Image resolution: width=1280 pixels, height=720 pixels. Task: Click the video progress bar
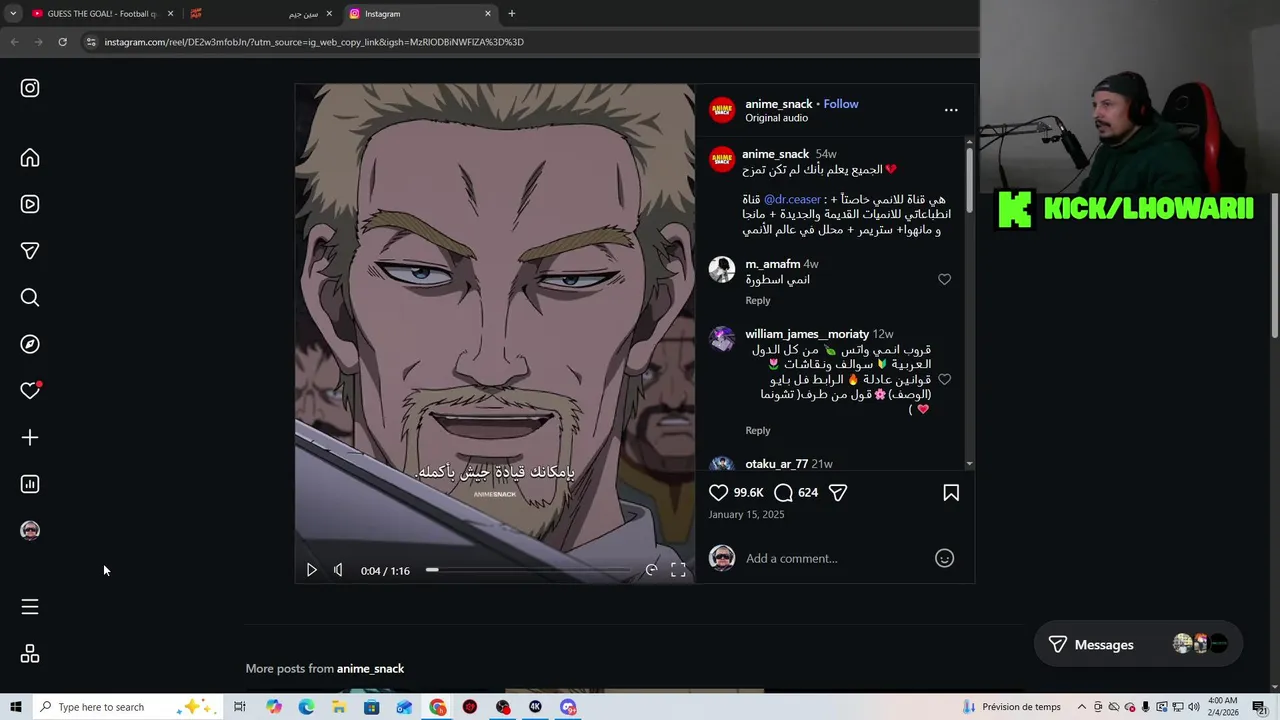click(x=530, y=570)
